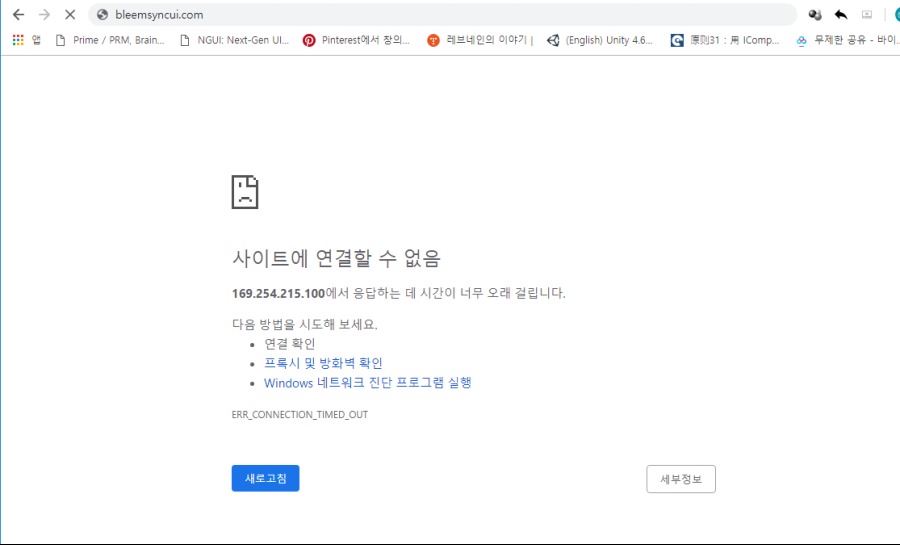Click the 세부정보 details button
The height and width of the screenshot is (545, 900).
click(x=681, y=479)
